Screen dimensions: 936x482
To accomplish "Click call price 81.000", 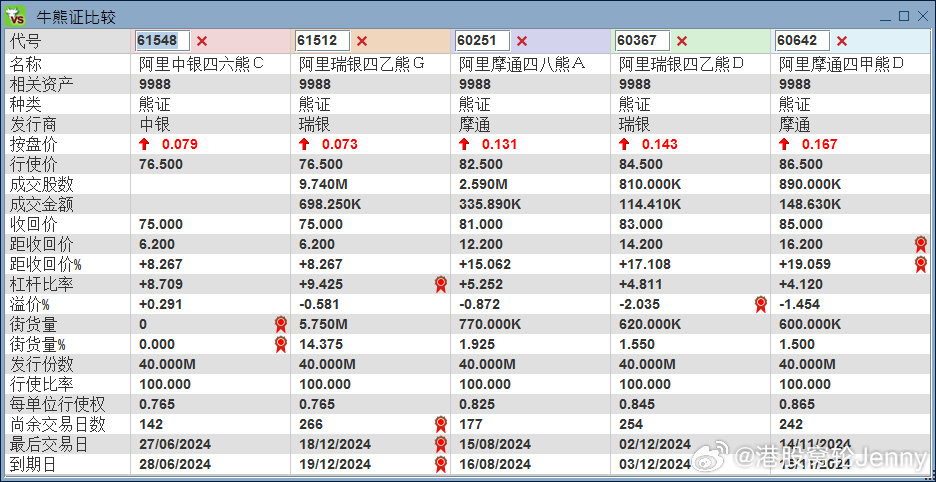I will pos(481,225).
